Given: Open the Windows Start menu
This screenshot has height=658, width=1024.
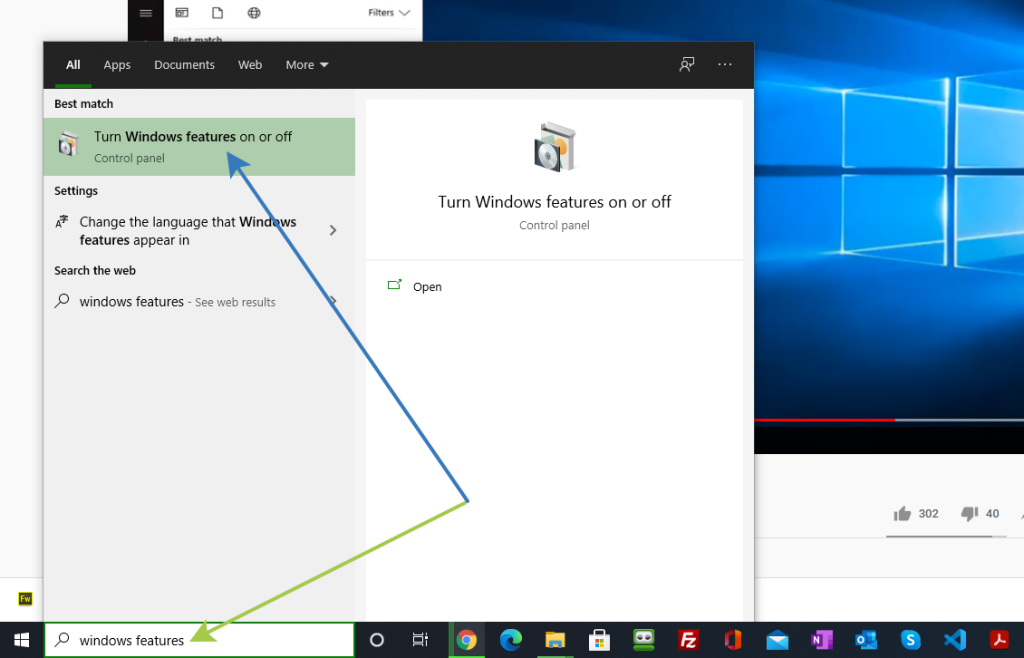Looking at the screenshot, I should click(22, 640).
